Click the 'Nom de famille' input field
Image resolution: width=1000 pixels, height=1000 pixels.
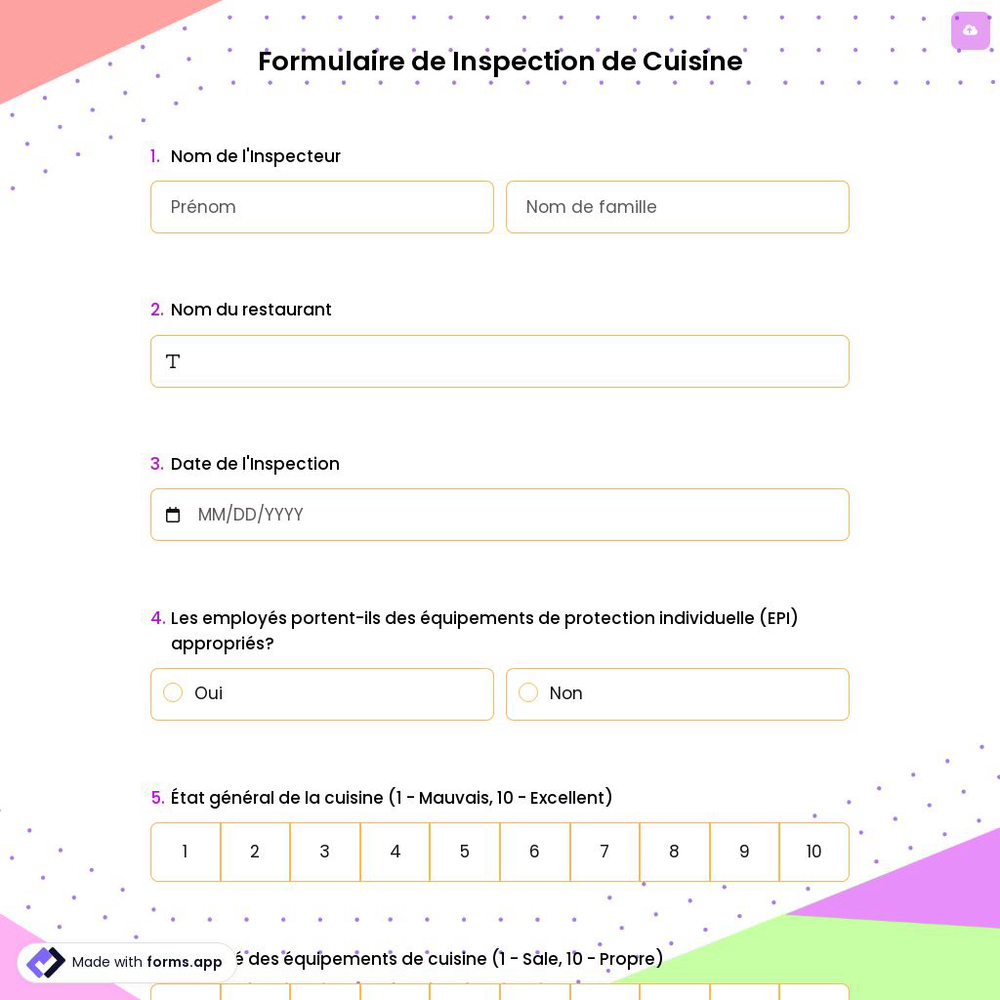(677, 207)
